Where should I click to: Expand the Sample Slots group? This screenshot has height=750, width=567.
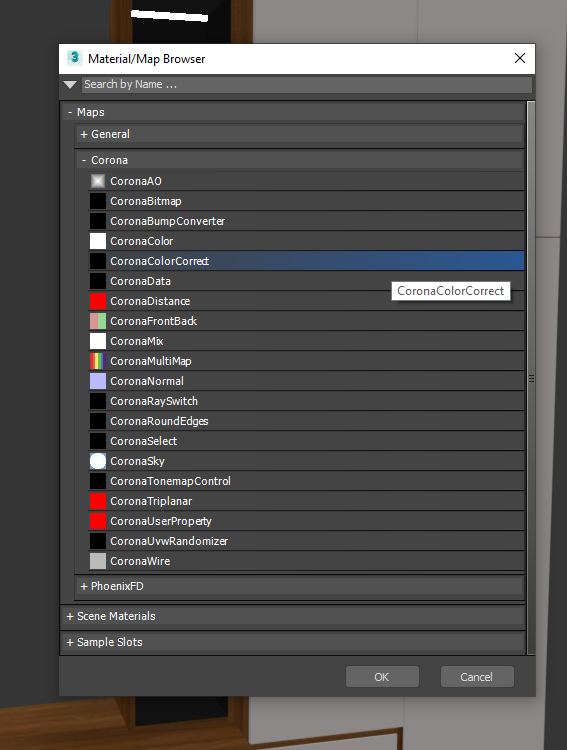70,642
